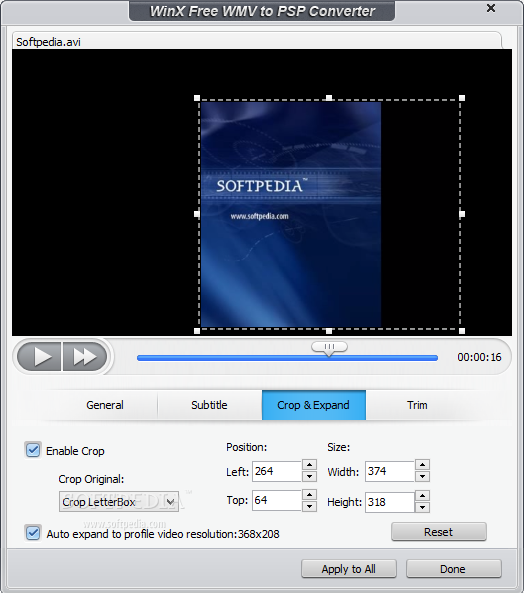Toggle Auto expand to profile resolution checkbox
Viewport: 524px width, 593px height.
33,533
